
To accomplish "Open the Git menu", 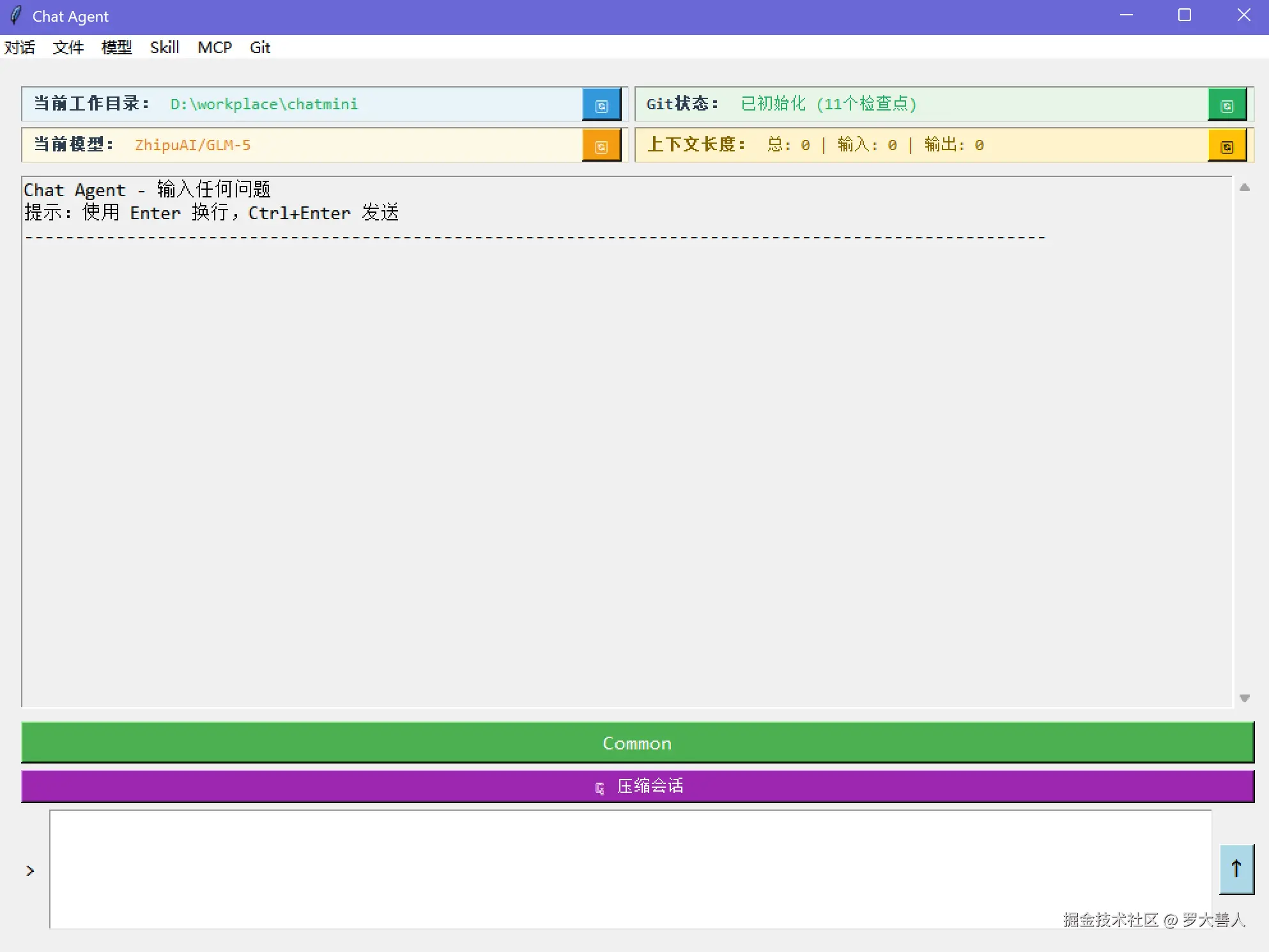I will (259, 47).
